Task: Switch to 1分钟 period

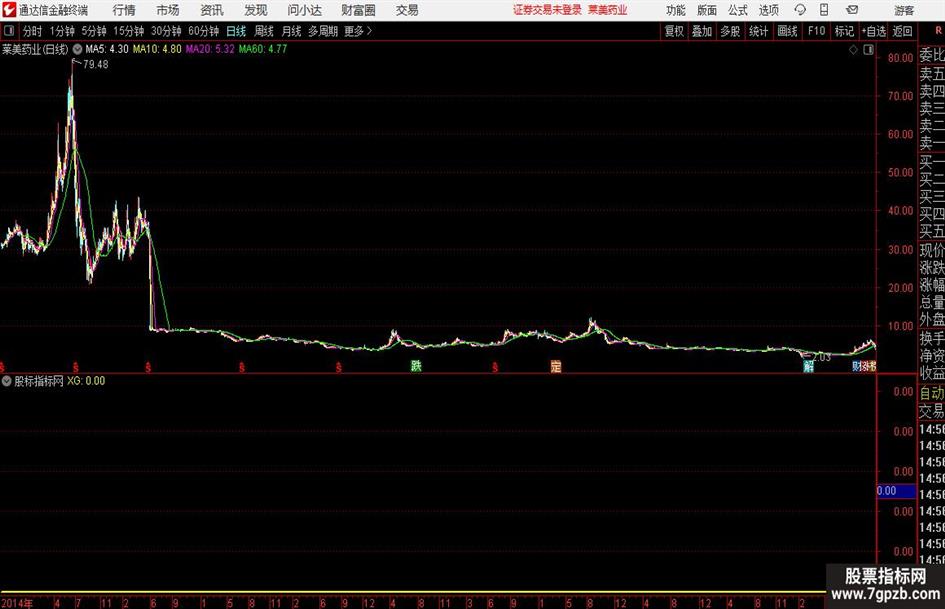Action: click(x=61, y=31)
